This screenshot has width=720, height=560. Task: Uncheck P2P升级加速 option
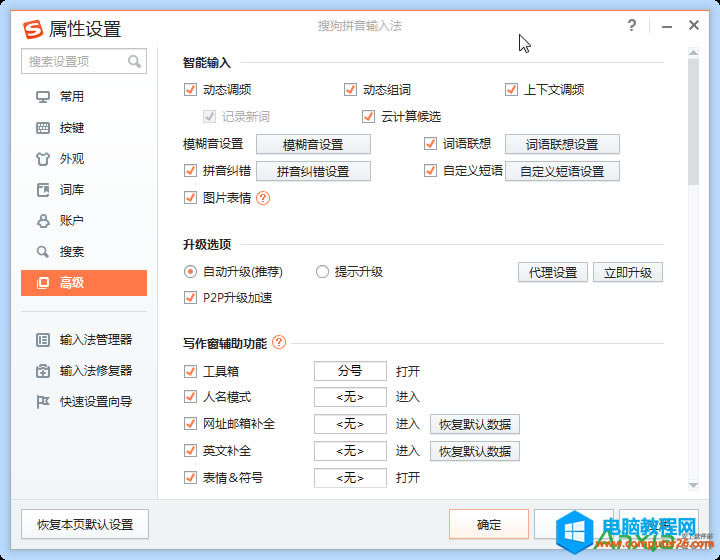point(191,298)
